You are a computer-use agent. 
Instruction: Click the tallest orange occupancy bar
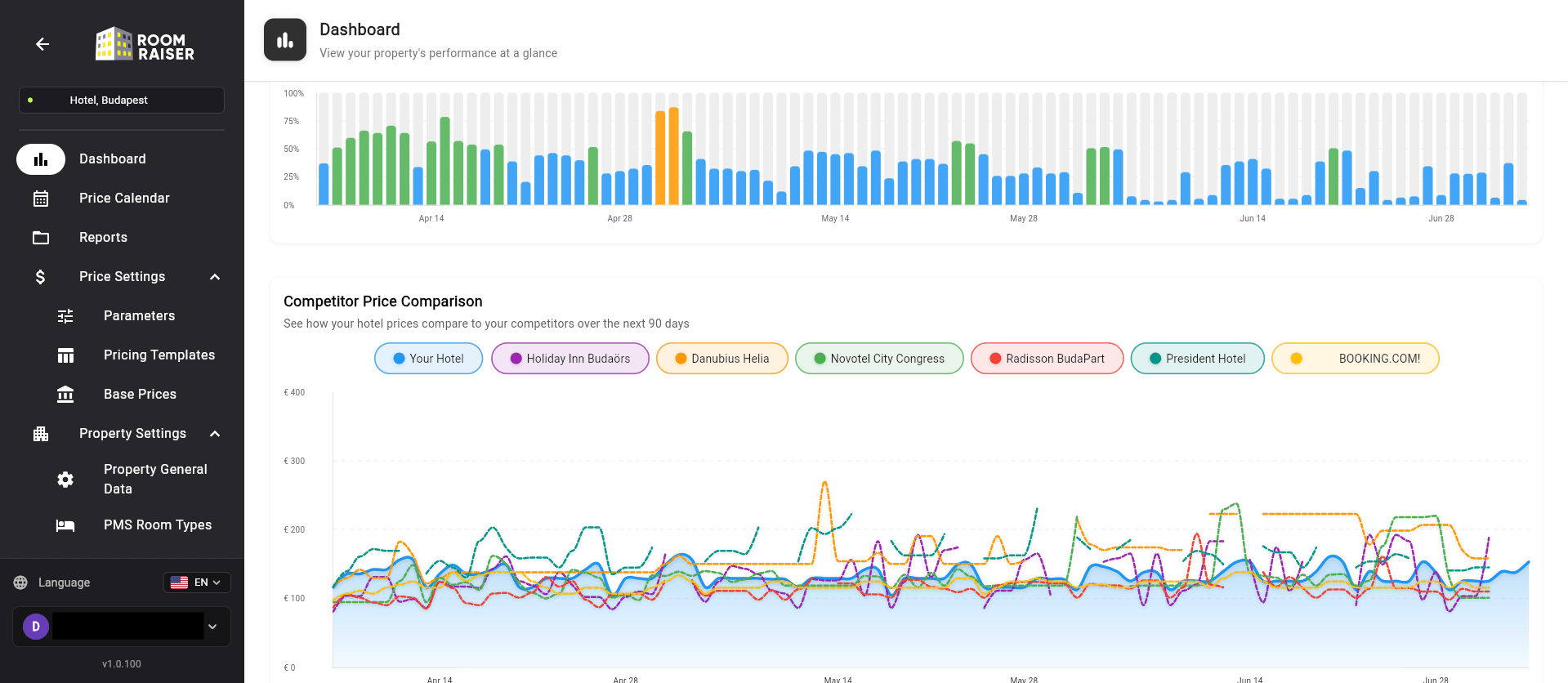(x=673, y=155)
